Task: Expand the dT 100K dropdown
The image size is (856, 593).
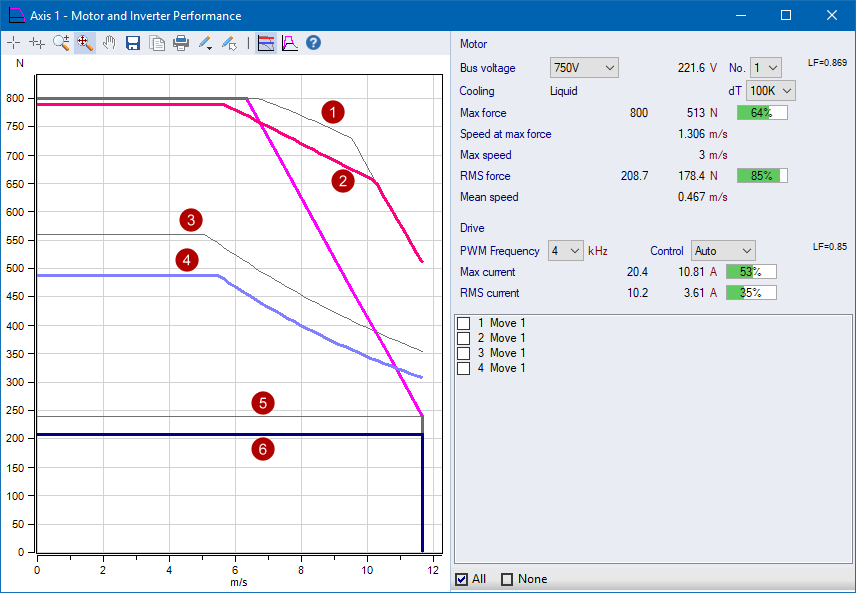Action: 771,91
